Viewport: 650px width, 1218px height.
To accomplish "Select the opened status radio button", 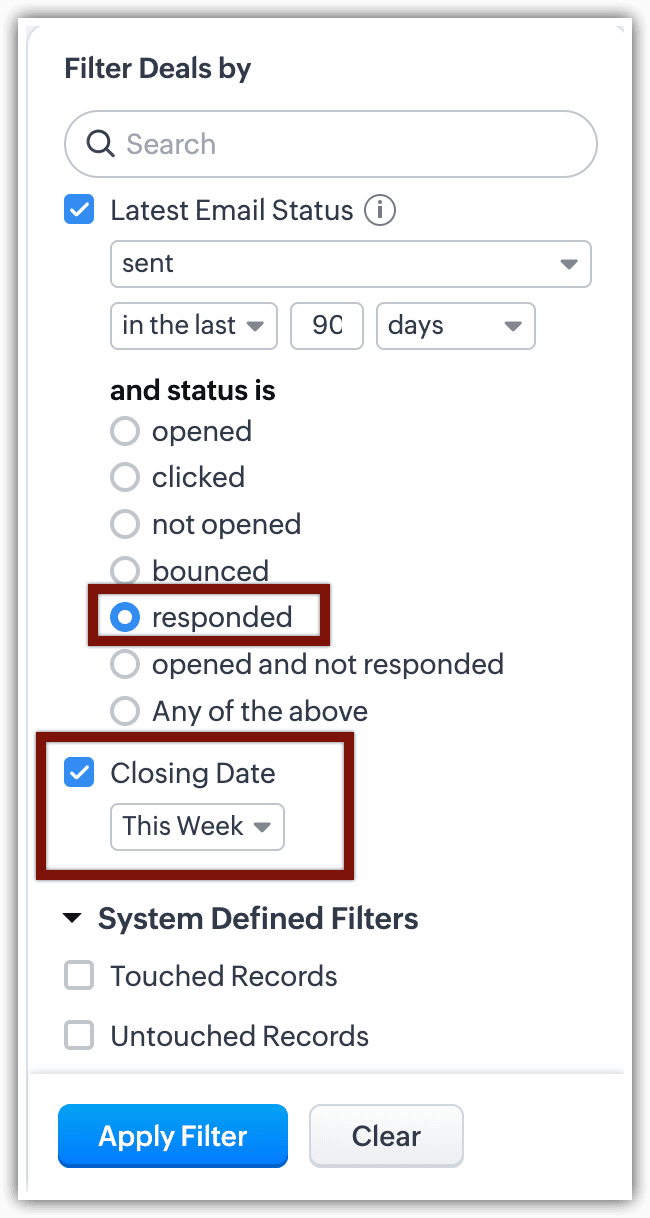I will coord(125,432).
